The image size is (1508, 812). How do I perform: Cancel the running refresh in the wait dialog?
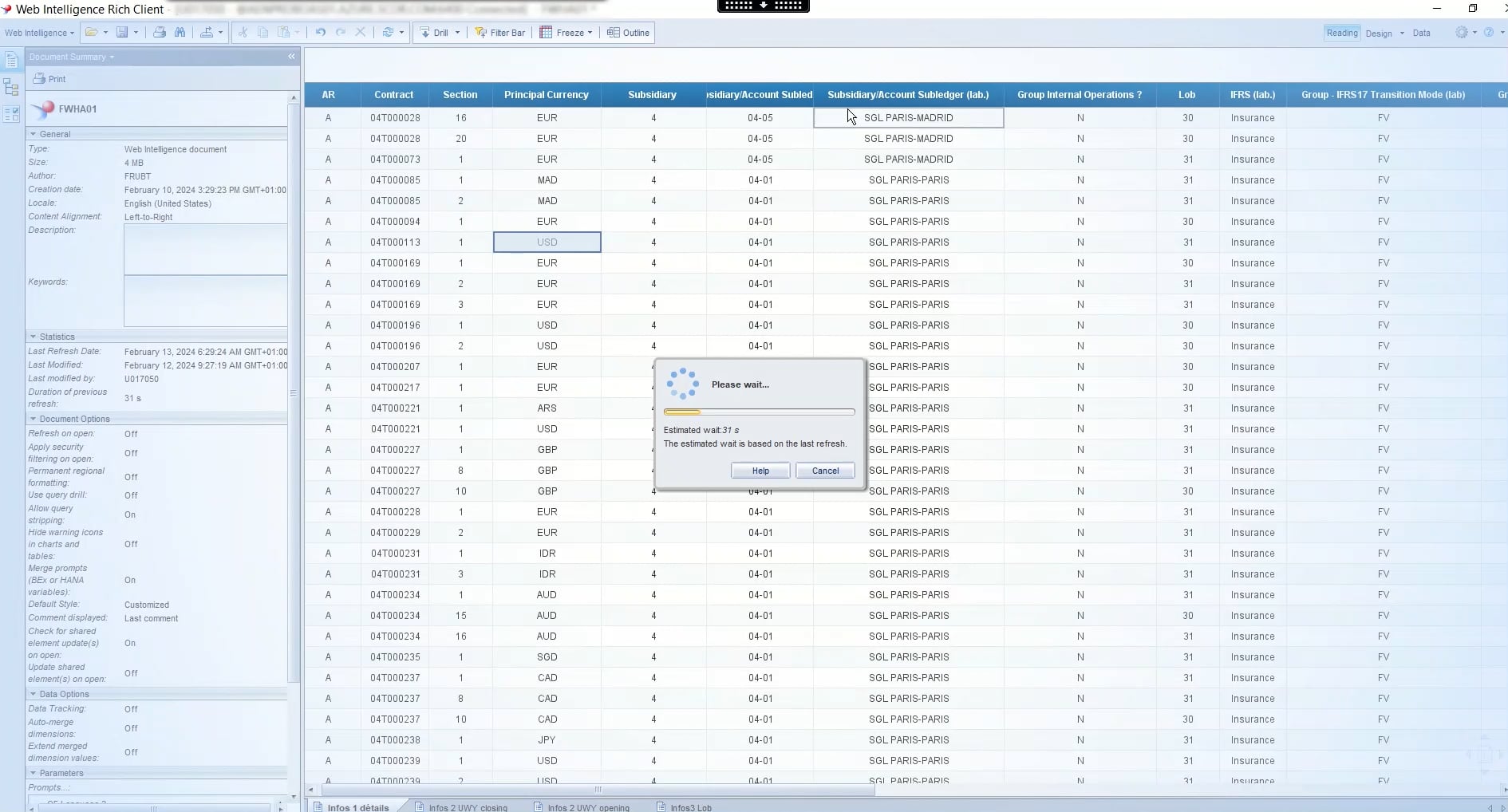824,470
